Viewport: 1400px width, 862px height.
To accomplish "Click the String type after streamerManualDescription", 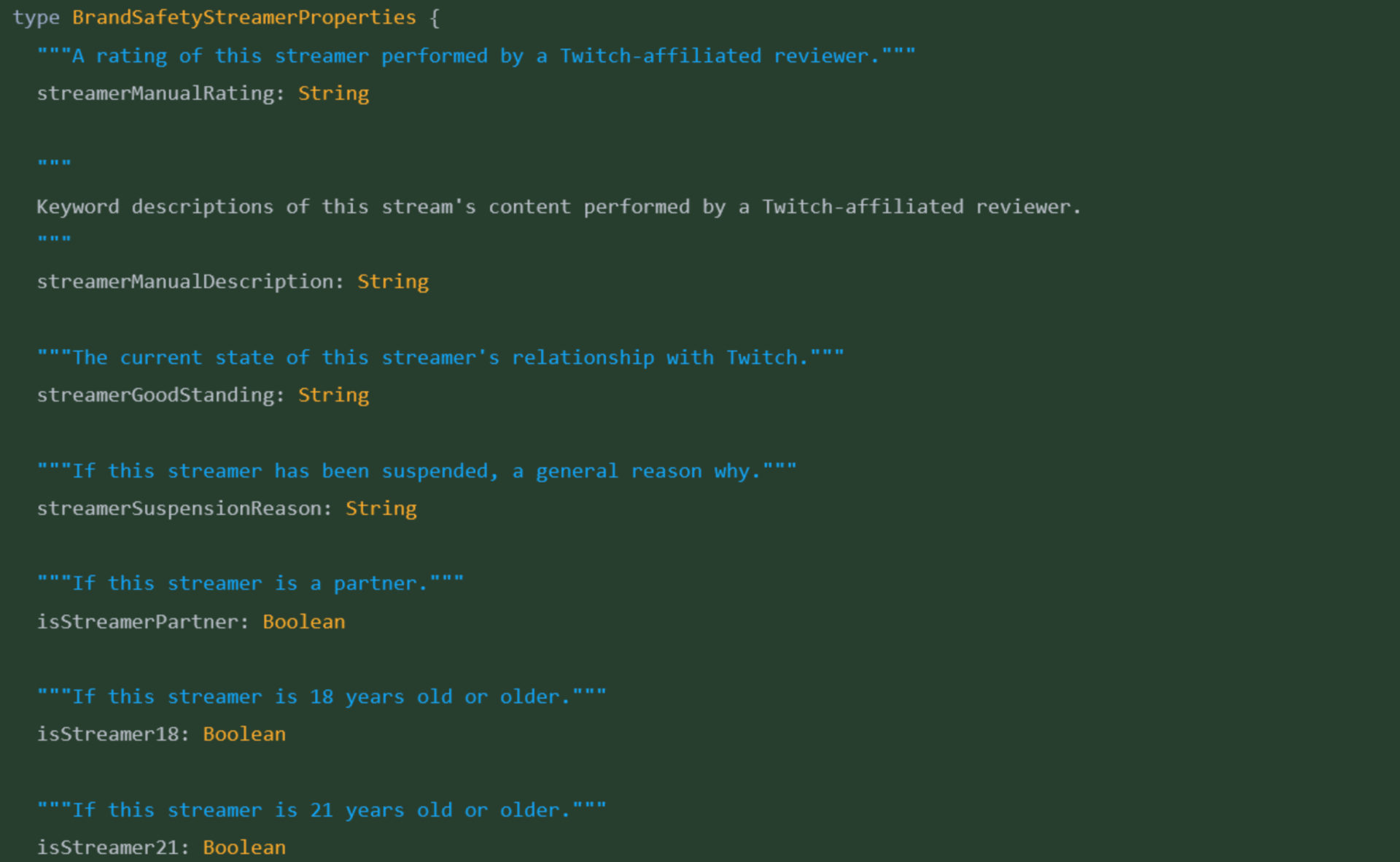I will click(393, 281).
